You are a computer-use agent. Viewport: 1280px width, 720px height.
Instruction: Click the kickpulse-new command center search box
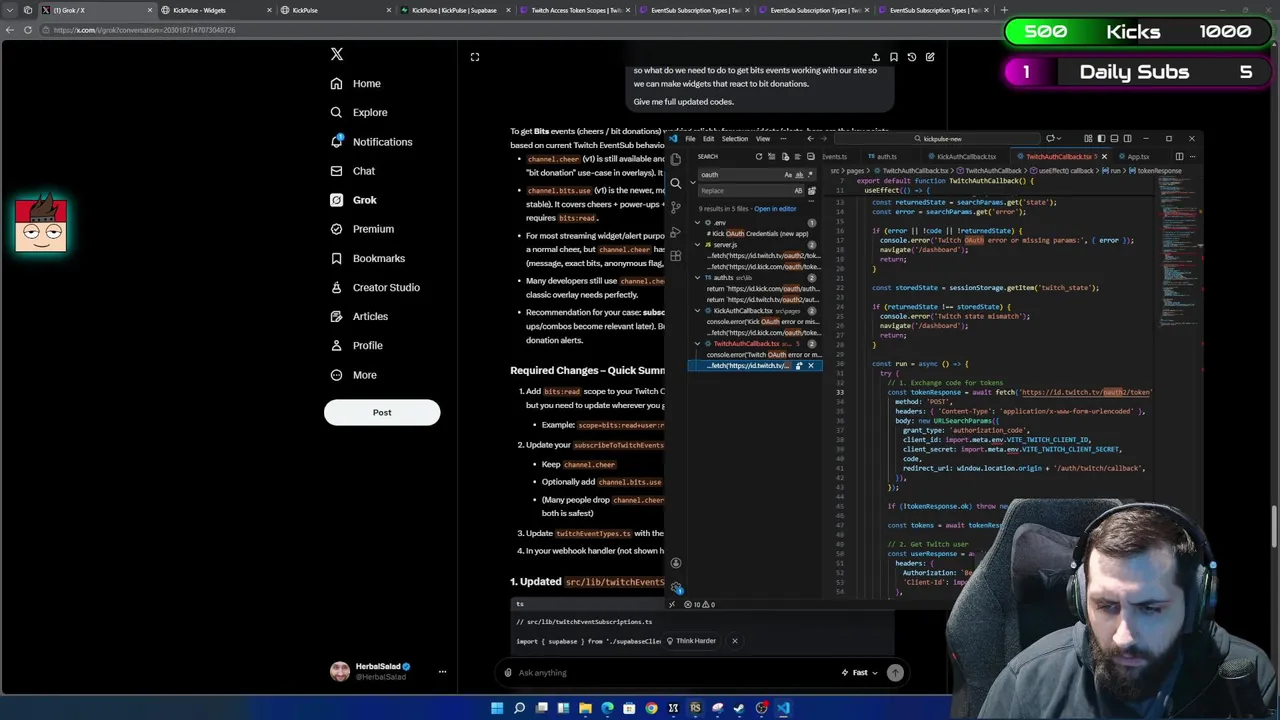(937, 138)
